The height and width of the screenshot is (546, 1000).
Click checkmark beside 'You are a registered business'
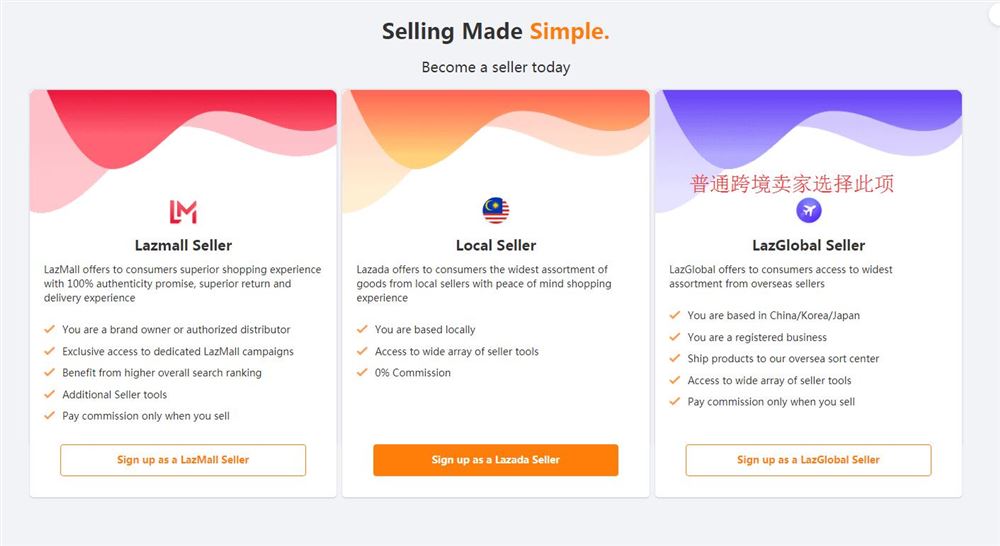[x=674, y=337]
